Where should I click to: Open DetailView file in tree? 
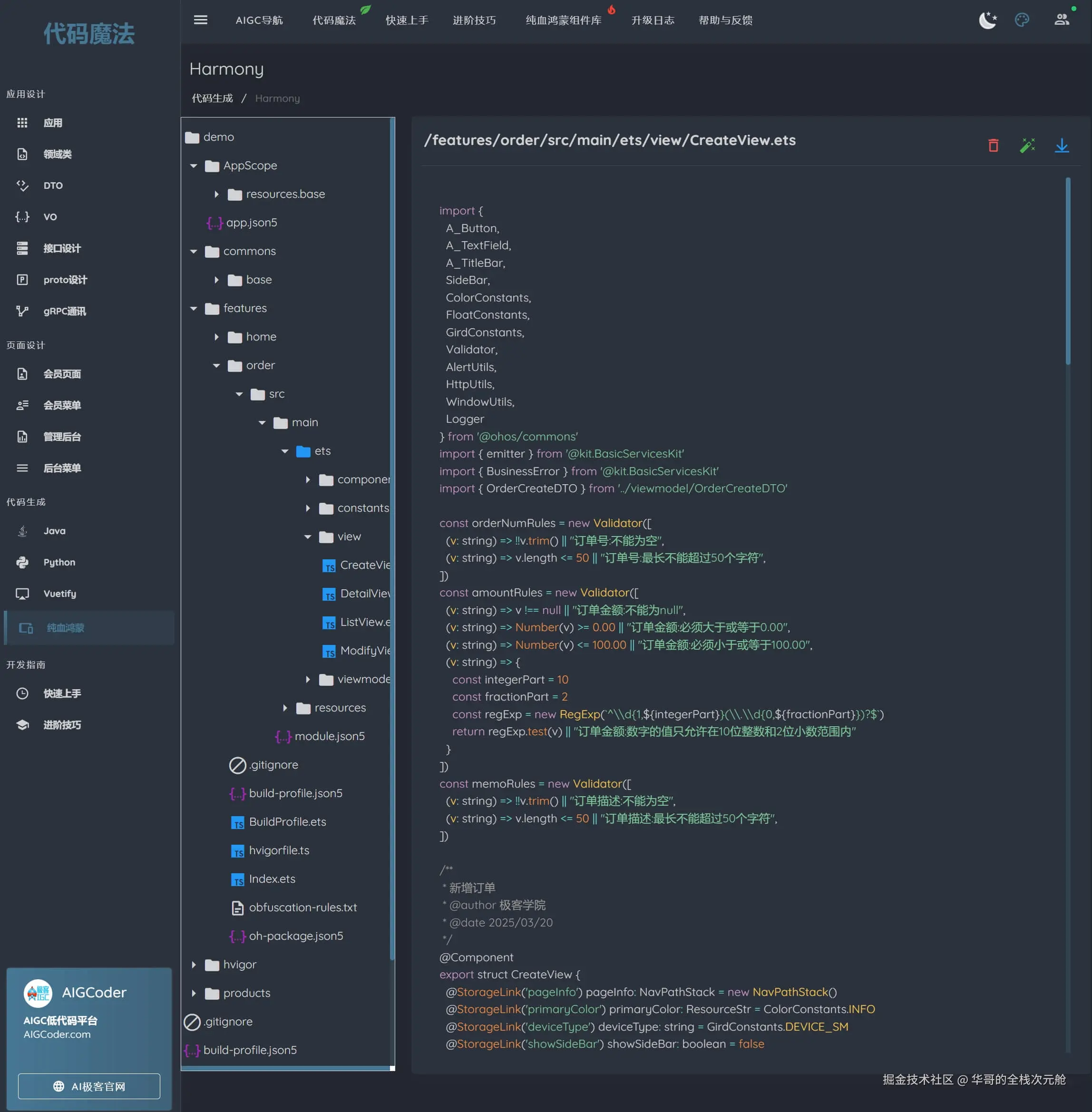coord(364,594)
